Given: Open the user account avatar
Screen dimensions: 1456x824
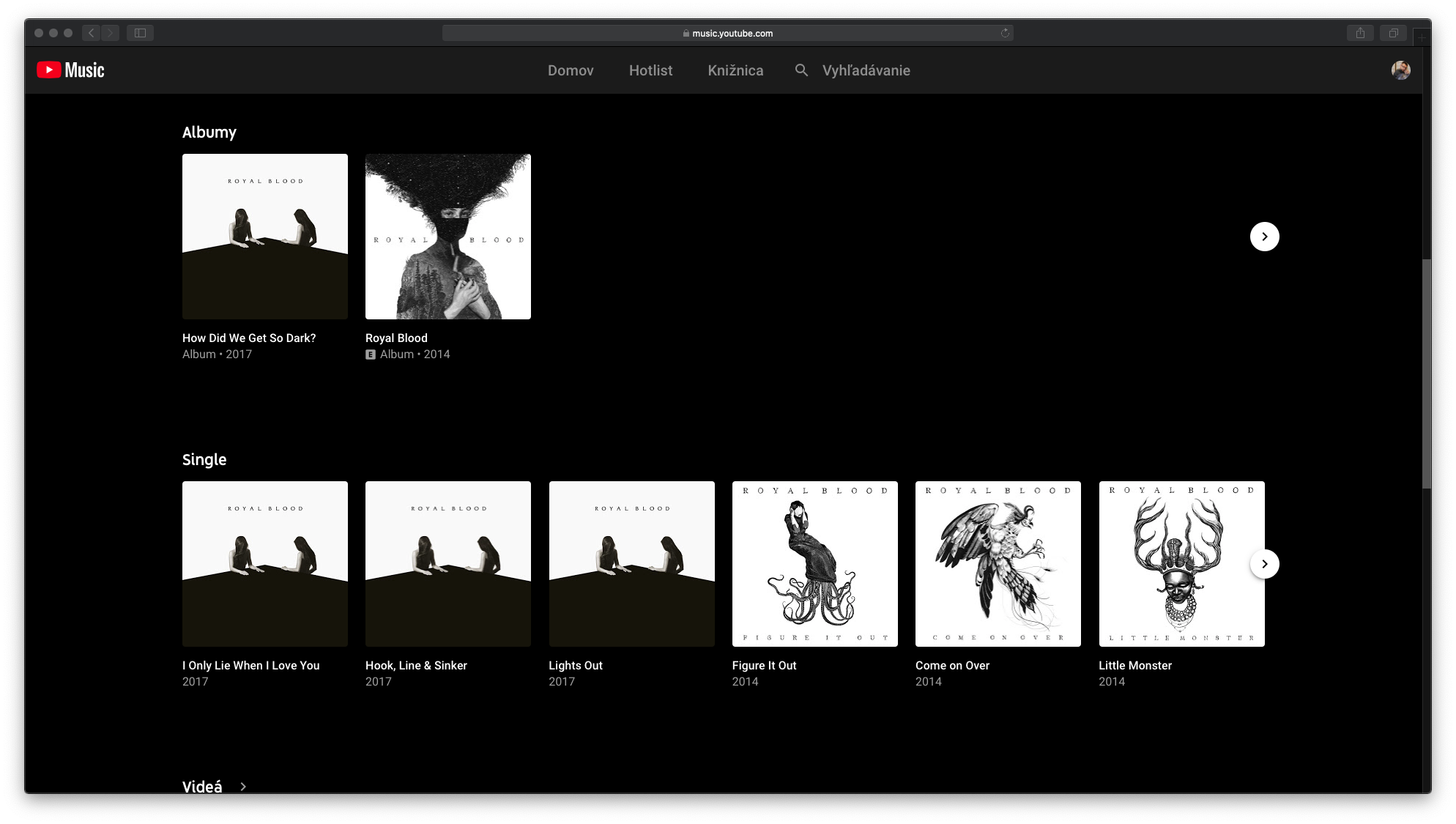Looking at the screenshot, I should point(1400,70).
